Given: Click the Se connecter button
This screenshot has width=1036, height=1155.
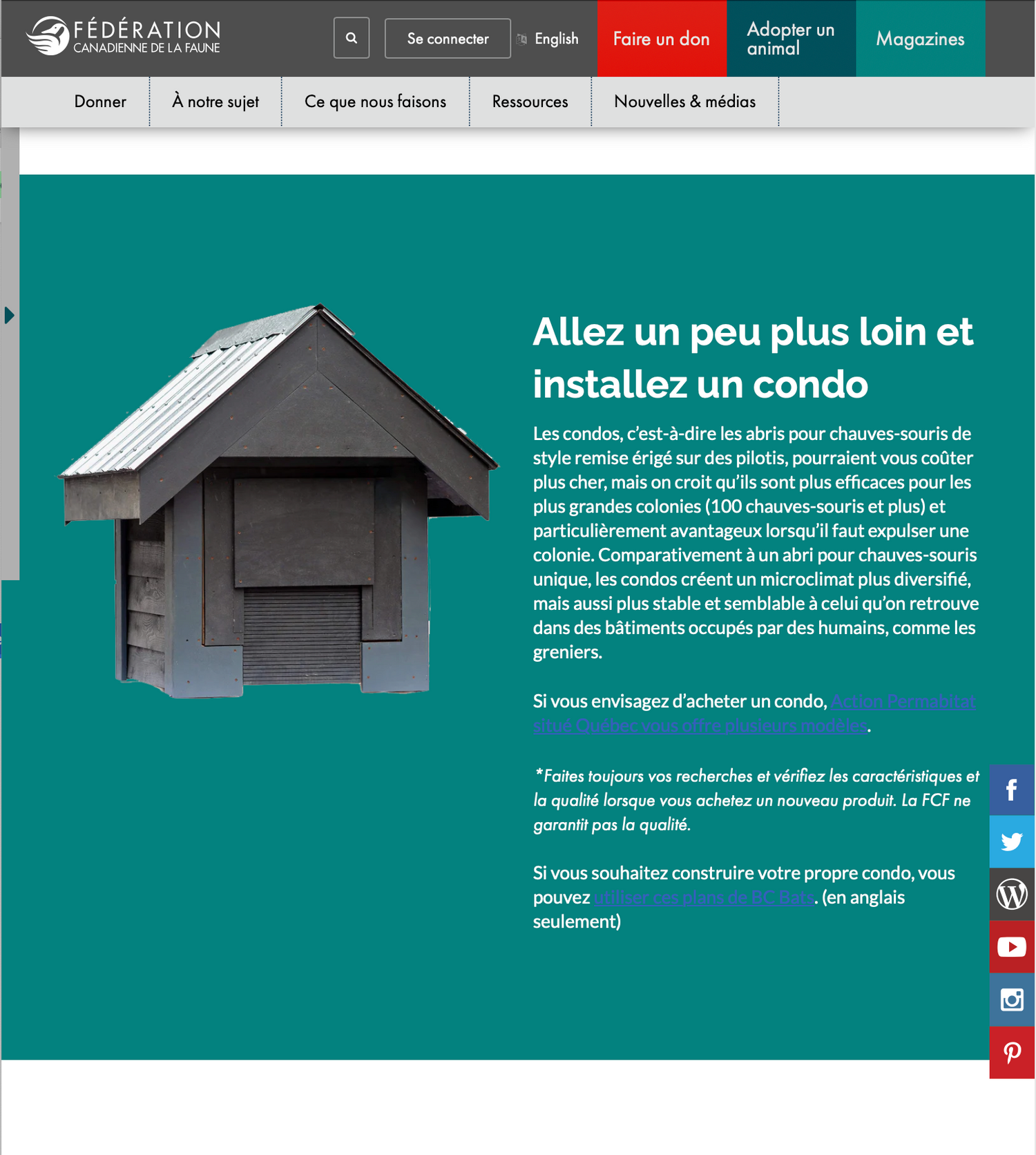Looking at the screenshot, I should (x=448, y=39).
